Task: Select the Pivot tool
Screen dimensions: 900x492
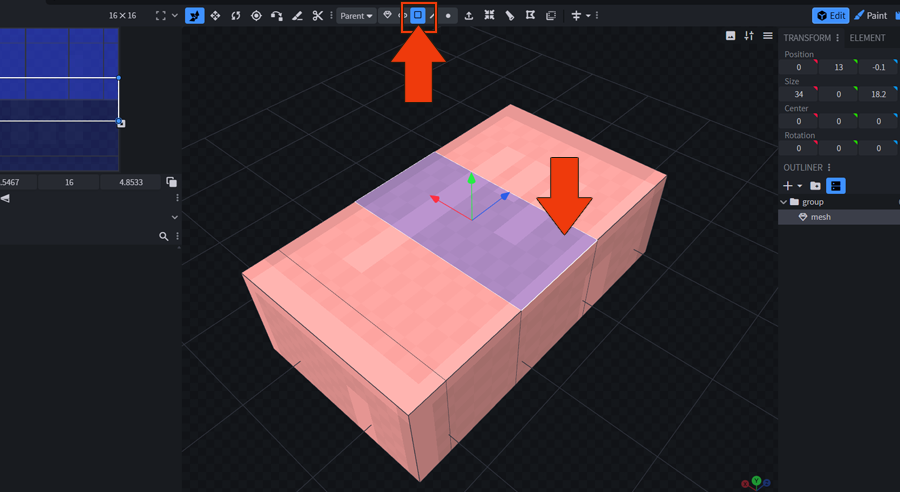Action: 256,16
